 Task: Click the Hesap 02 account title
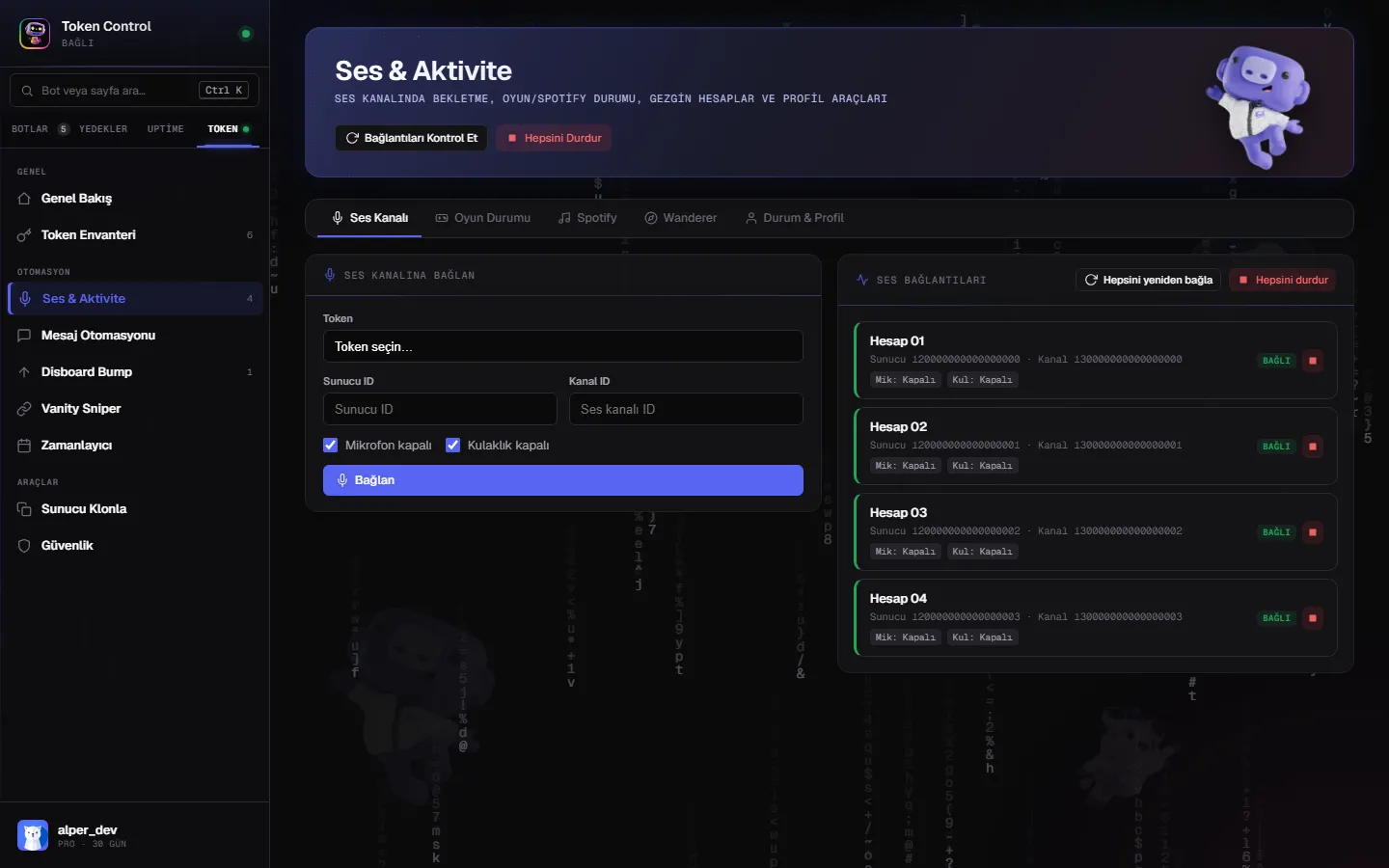coord(898,427)
